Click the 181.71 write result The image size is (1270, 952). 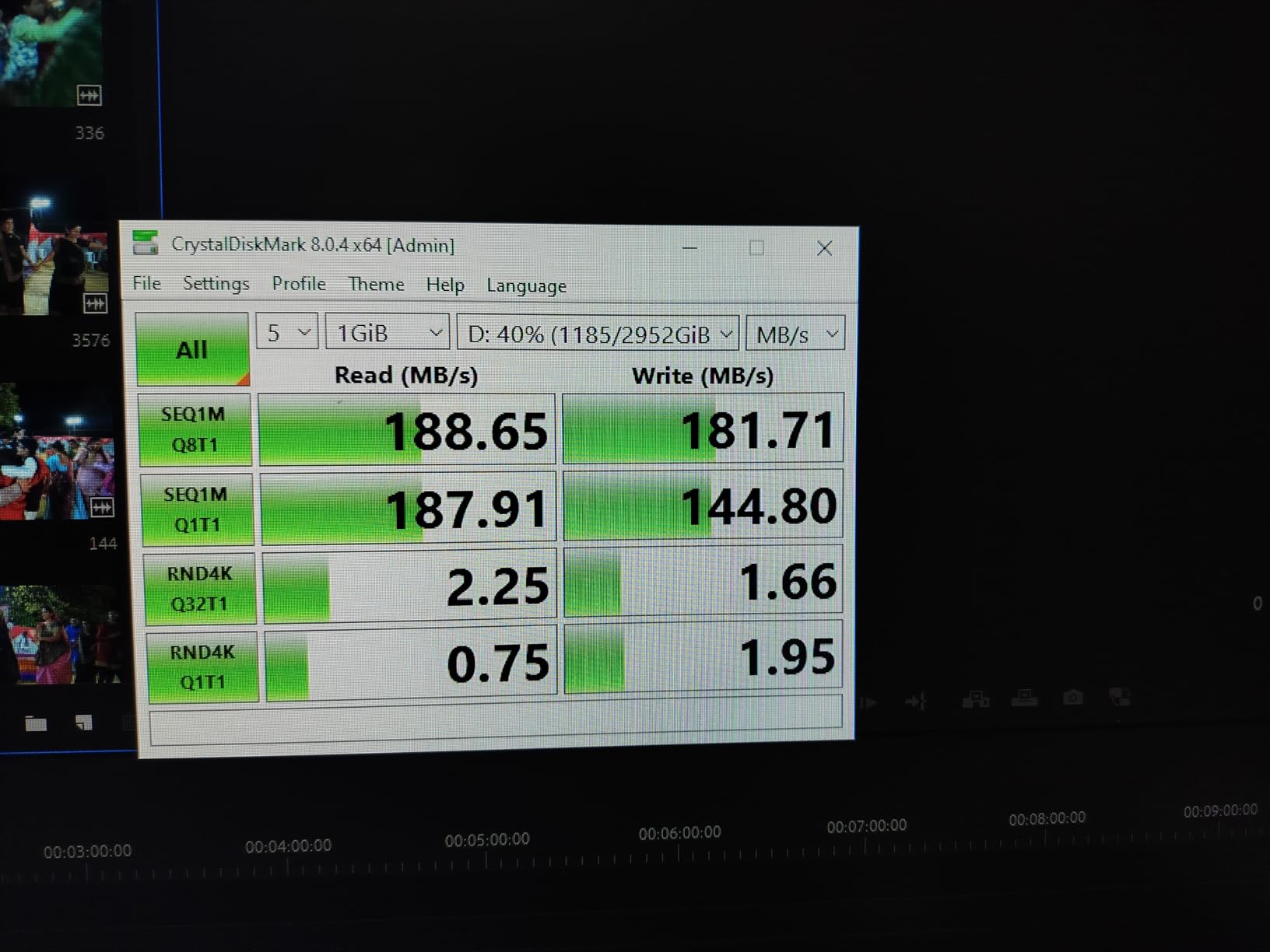pyautogui.click(x=703, y=429)
